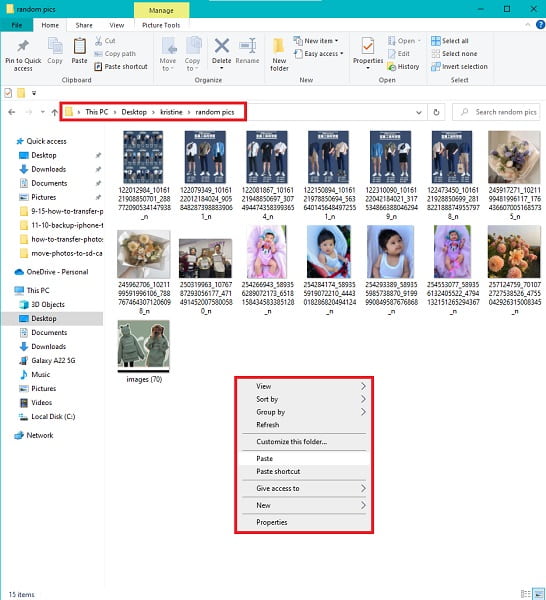Screen dimensions: 546x600
Task: Open Sort by submenu in context menu
Action: [x=304, y=399]
